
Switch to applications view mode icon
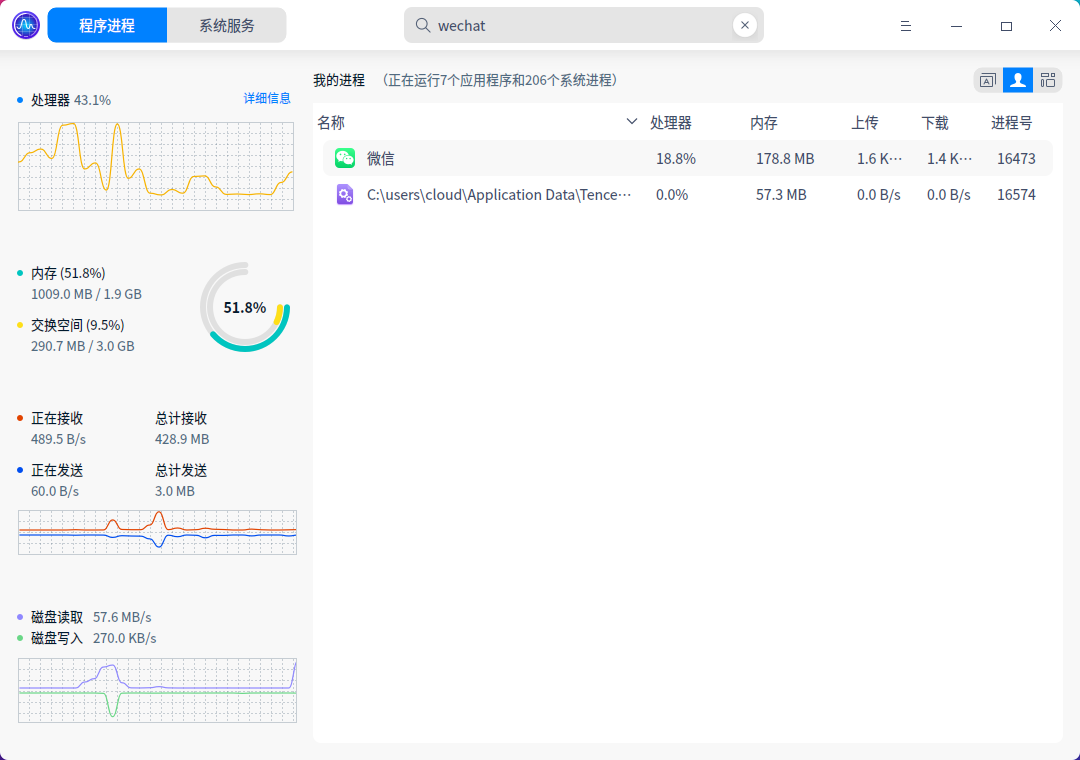pos(987,80)
